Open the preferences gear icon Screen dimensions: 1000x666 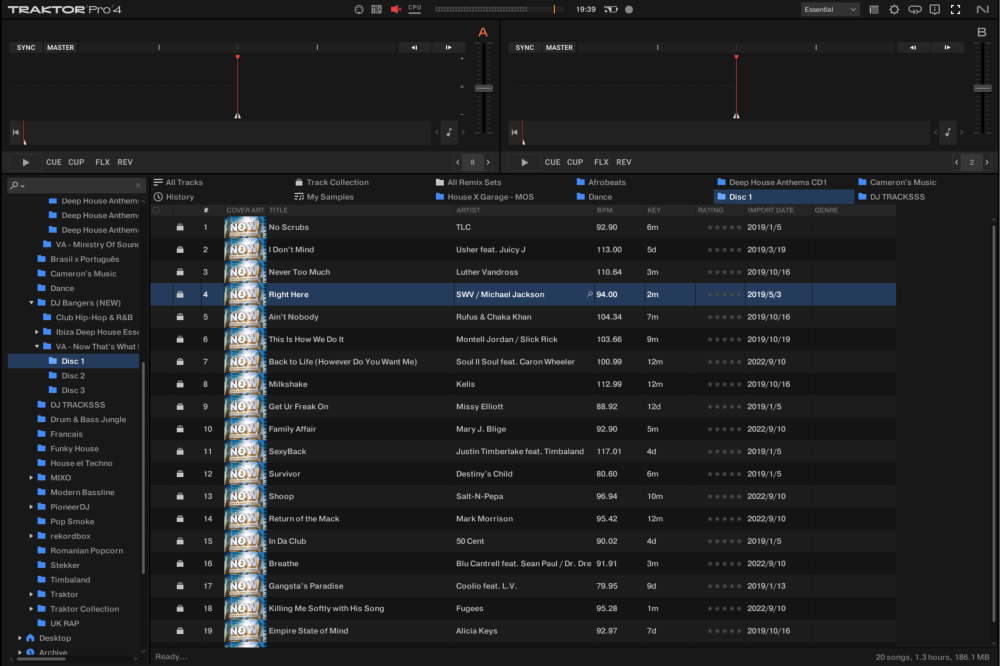pos(894,10)
